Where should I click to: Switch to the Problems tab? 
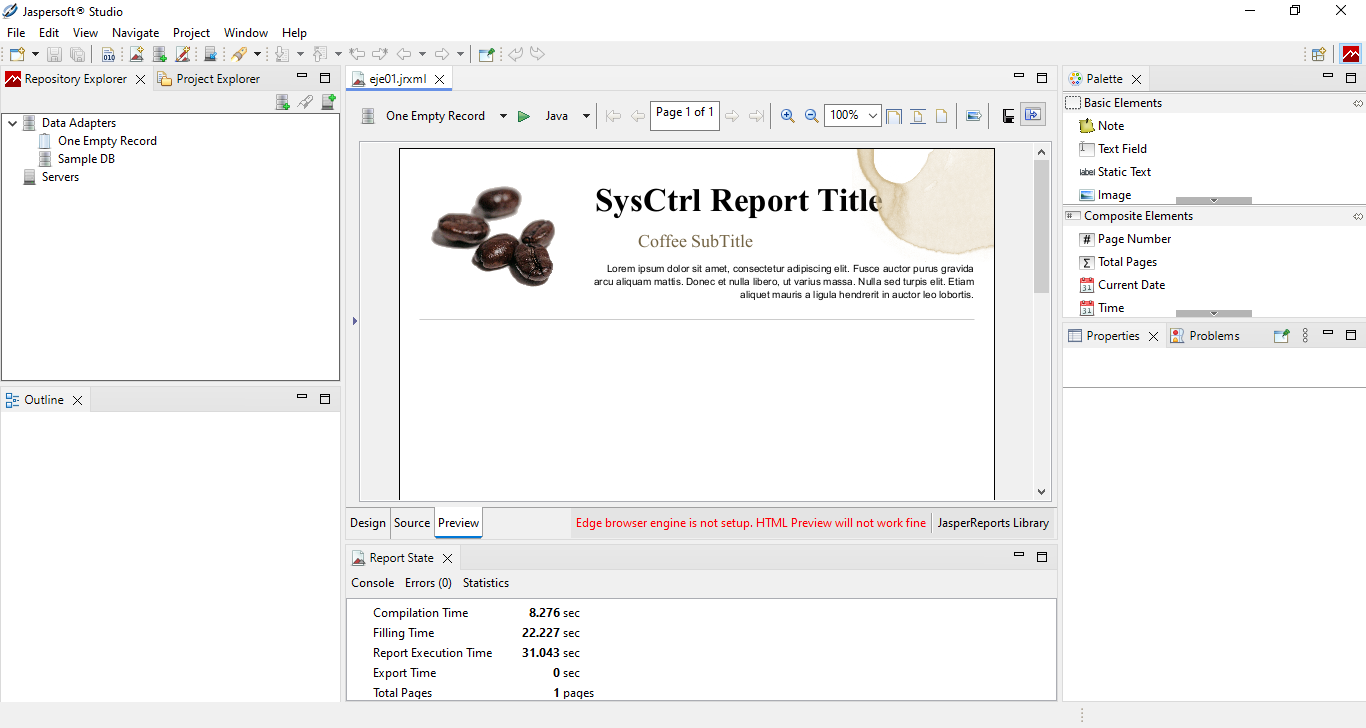click(x=1205, y=336)
